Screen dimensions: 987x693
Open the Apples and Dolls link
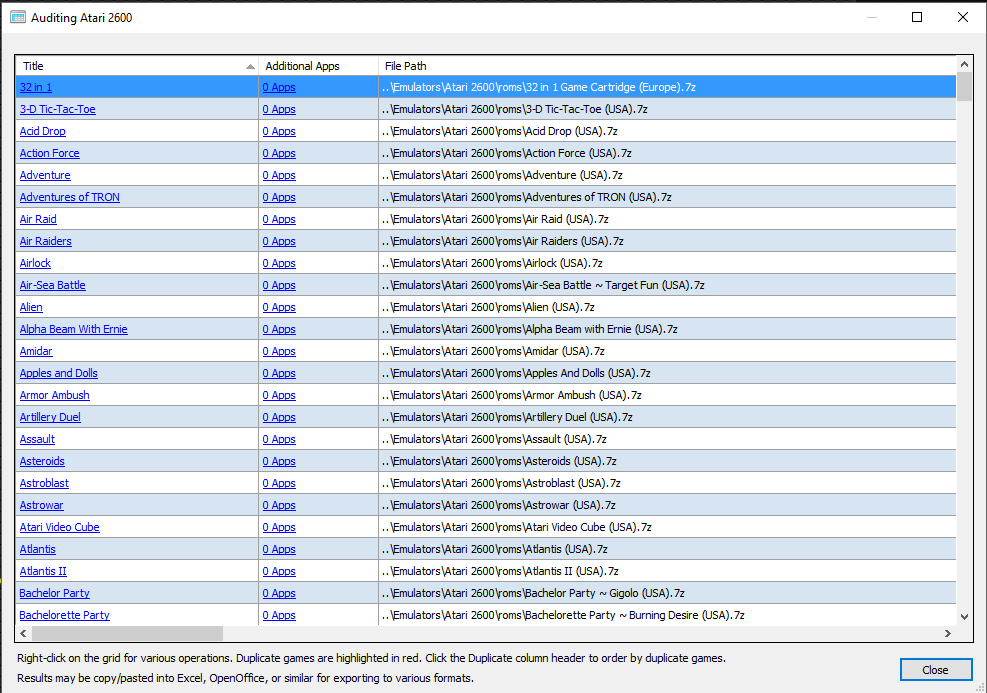coord(59,373)
